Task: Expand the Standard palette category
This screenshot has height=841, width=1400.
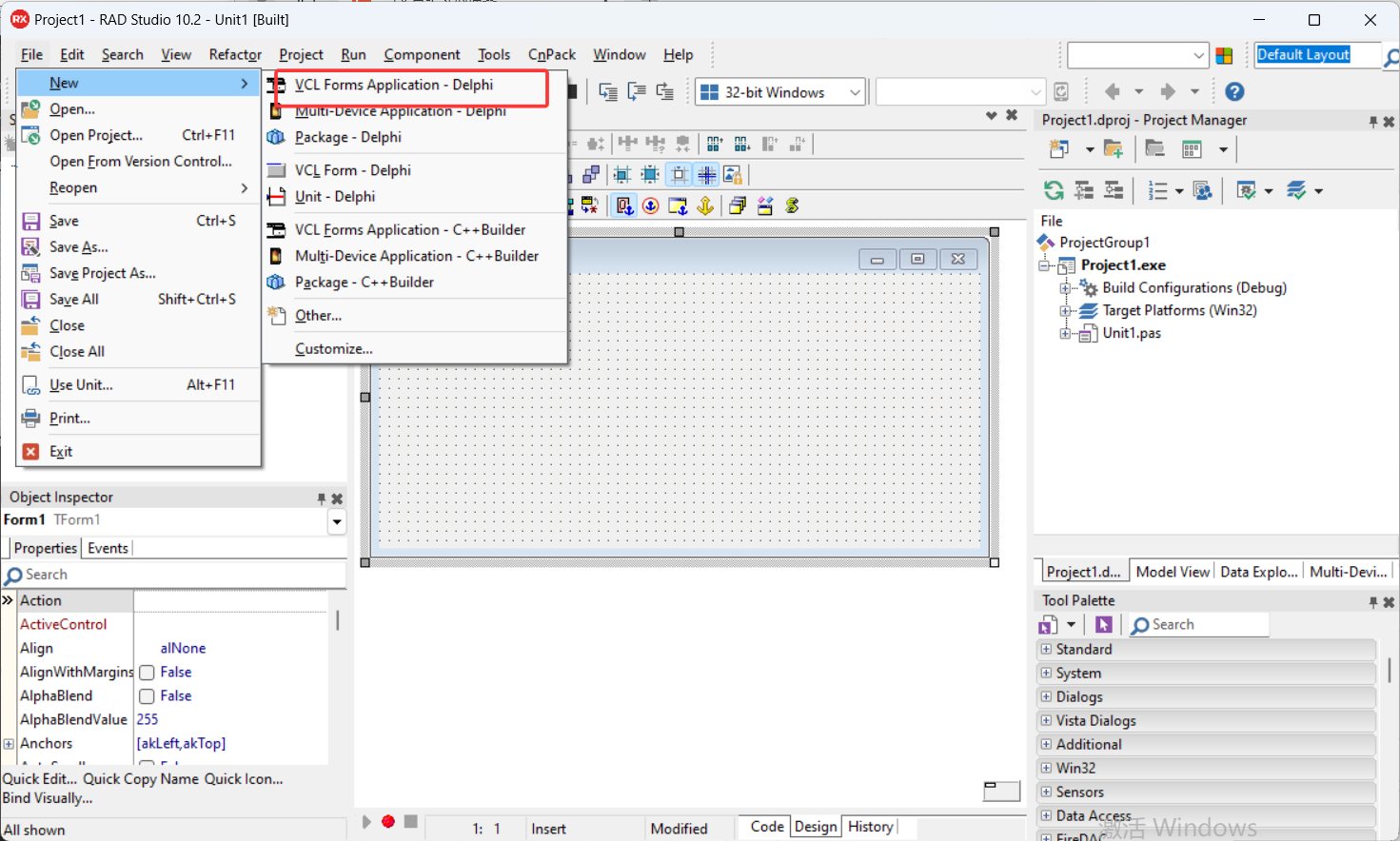Action: coord(1046,649)
